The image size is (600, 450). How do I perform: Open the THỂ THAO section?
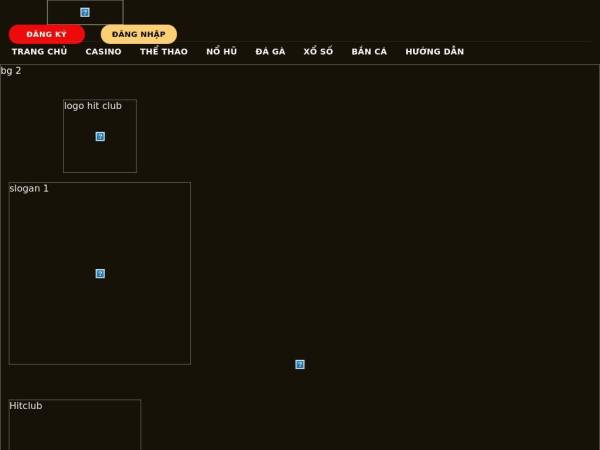point(163,51)
